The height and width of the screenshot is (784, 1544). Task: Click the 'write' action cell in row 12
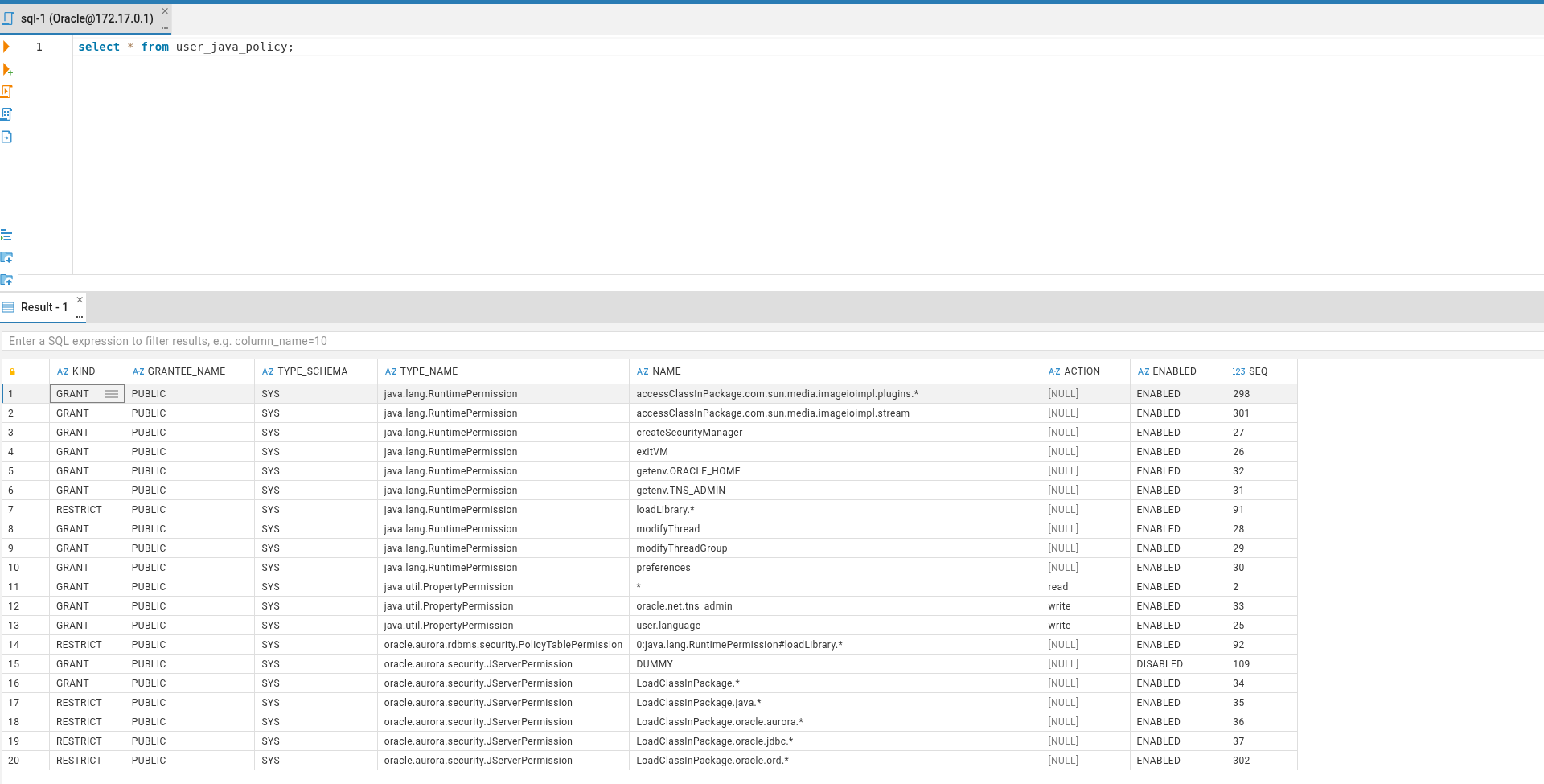pos(1086,606)
